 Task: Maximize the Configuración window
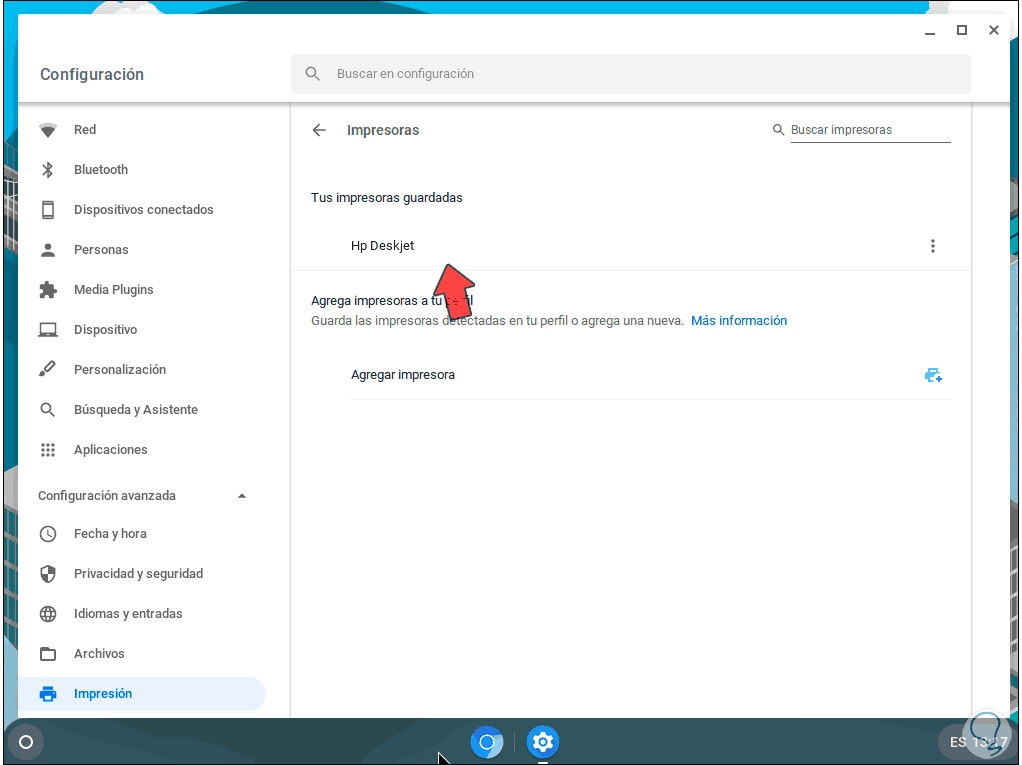tap(961, 30)
